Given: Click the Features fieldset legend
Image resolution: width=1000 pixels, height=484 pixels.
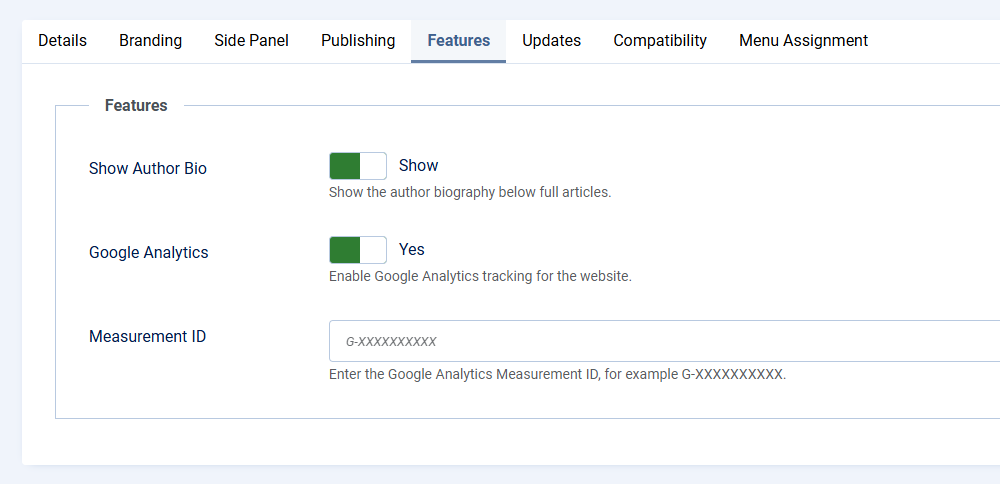Looking at the screenshot, I should [136, 105].
